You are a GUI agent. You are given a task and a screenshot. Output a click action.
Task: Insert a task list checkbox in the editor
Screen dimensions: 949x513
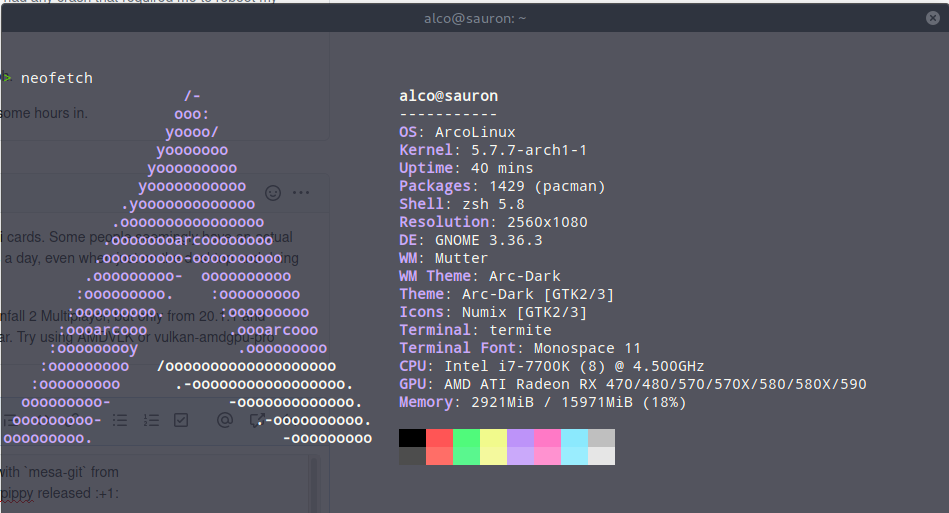pyautogui.click(x=181, y=420)
